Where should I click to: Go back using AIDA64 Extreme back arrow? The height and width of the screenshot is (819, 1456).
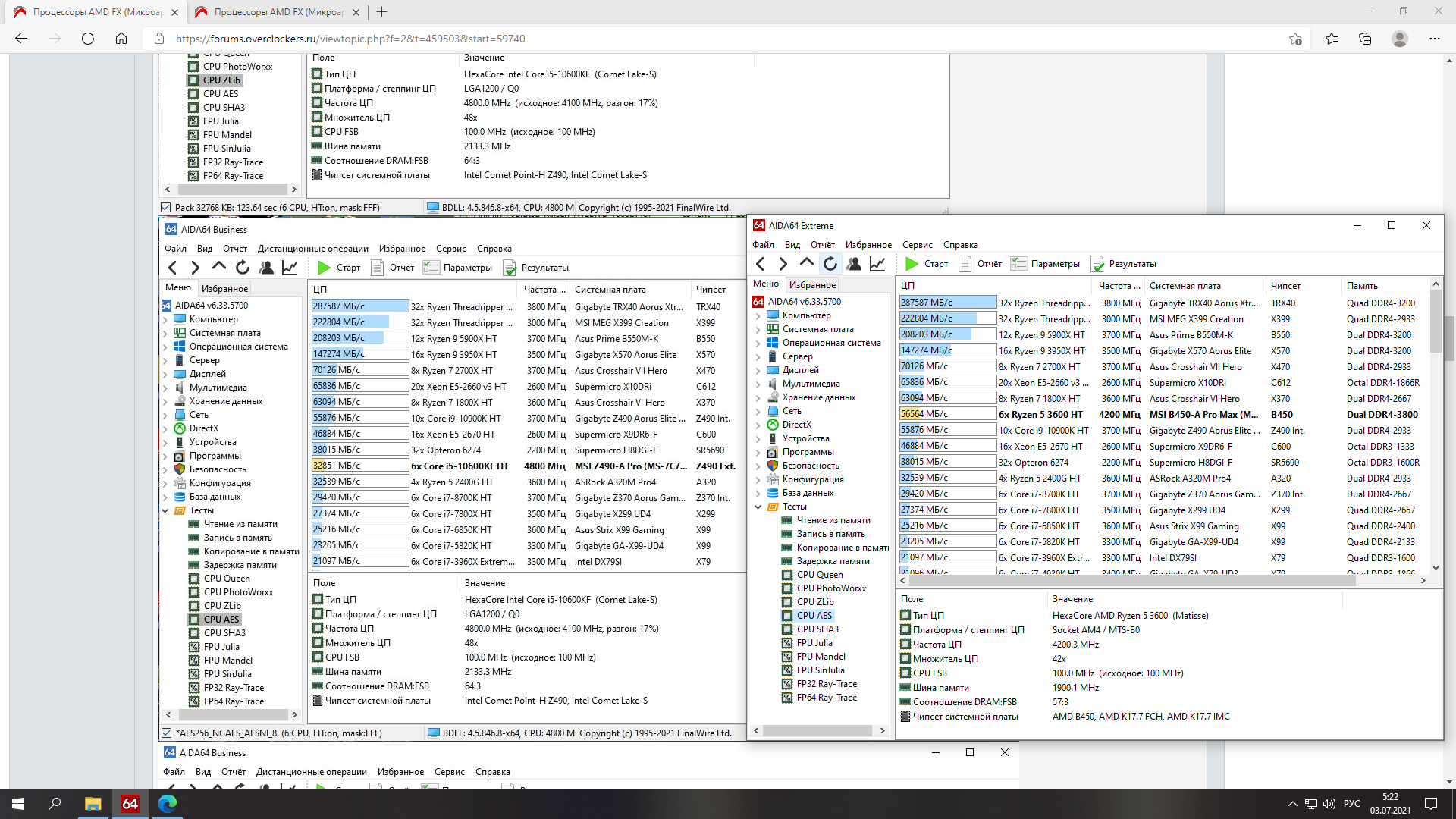click(761, 264)
